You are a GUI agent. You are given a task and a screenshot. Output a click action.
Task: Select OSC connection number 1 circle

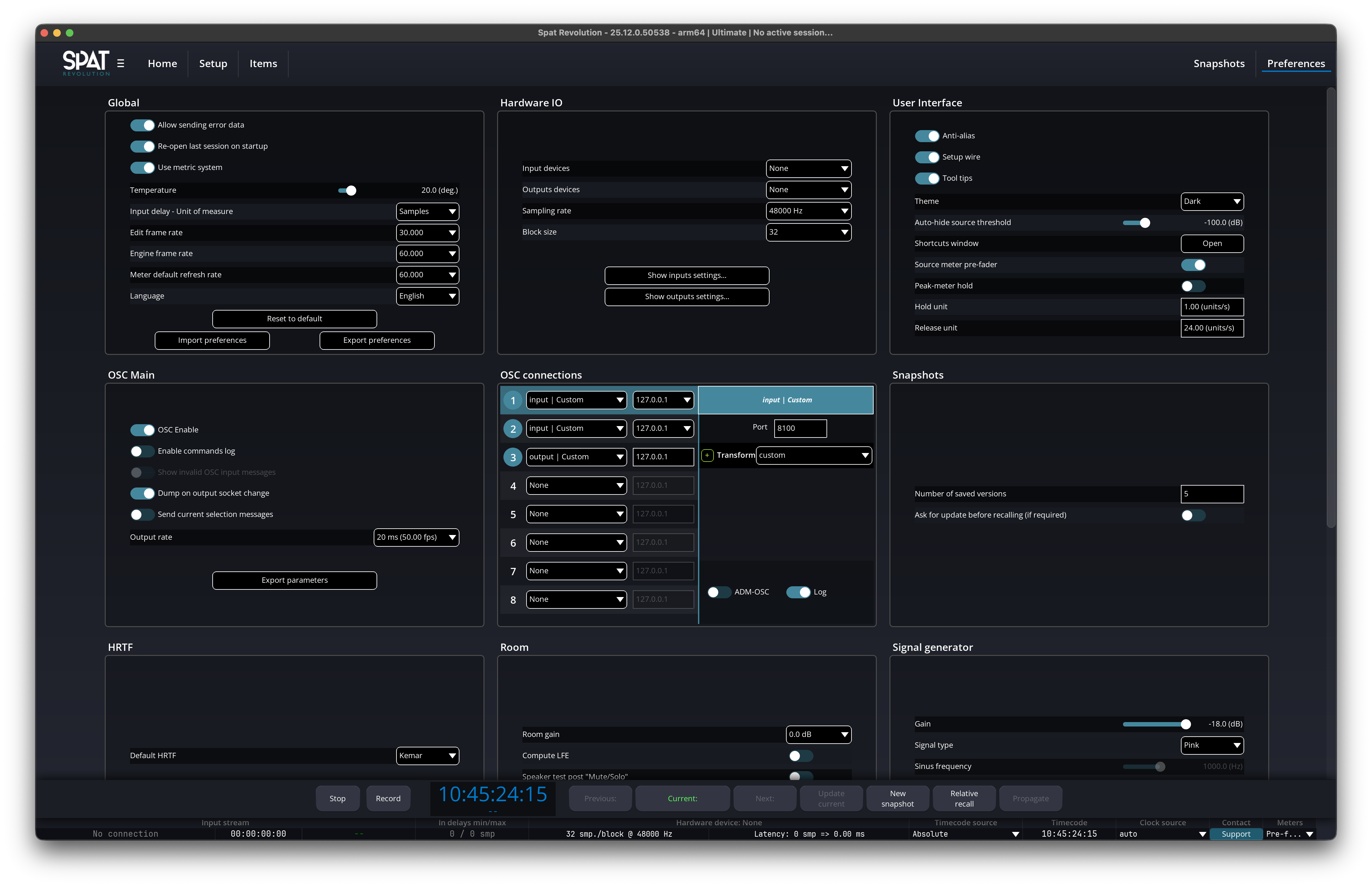click(x=512, y=400)
